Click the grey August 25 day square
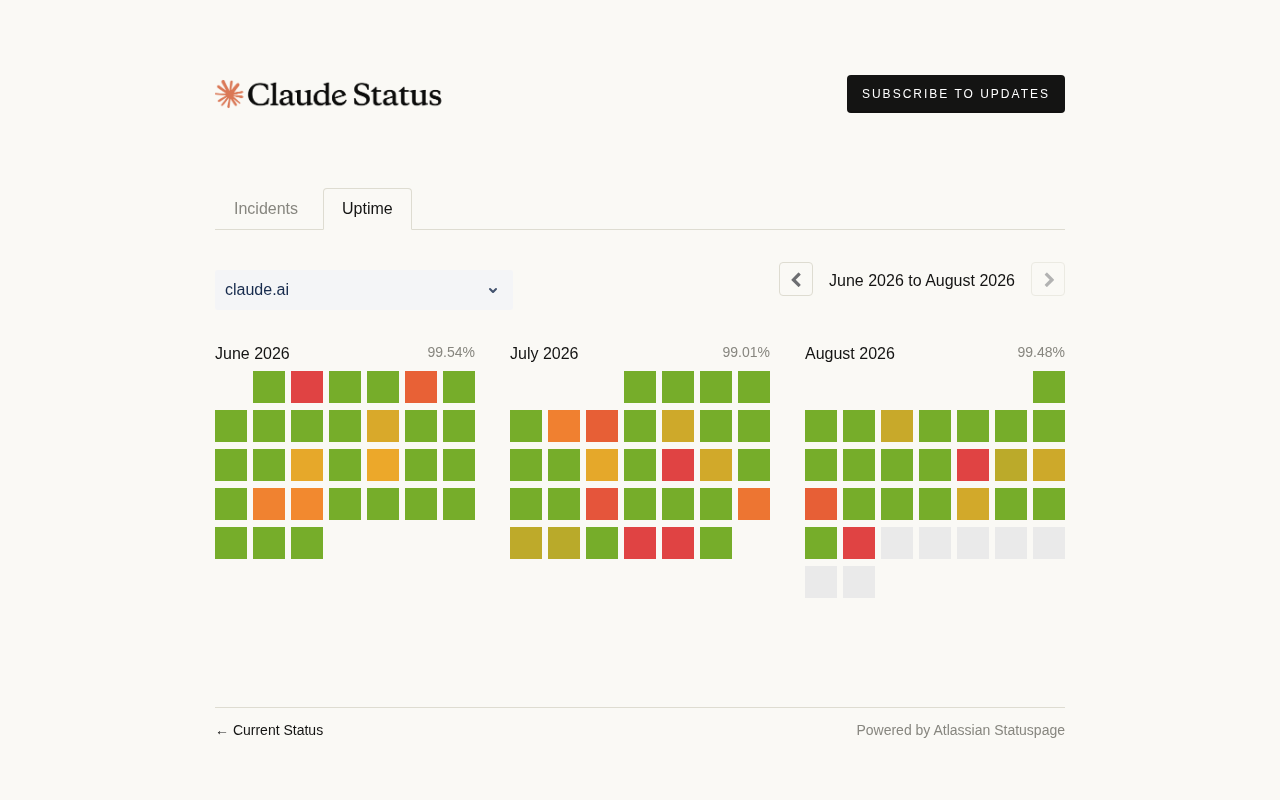This screenshot has height=800, width=1280. tap(897, 543)
